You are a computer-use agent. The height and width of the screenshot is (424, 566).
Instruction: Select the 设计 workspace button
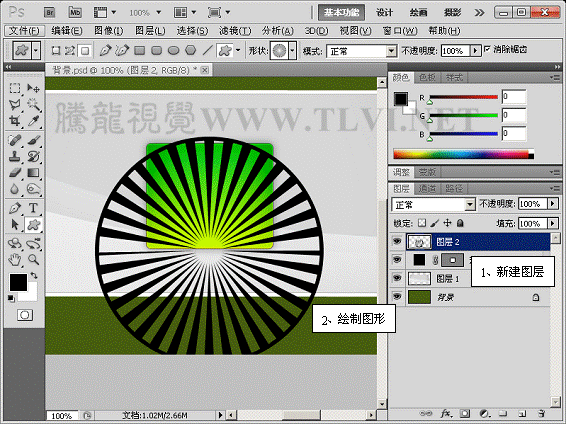pyautogui.click(x=384, y=13)
